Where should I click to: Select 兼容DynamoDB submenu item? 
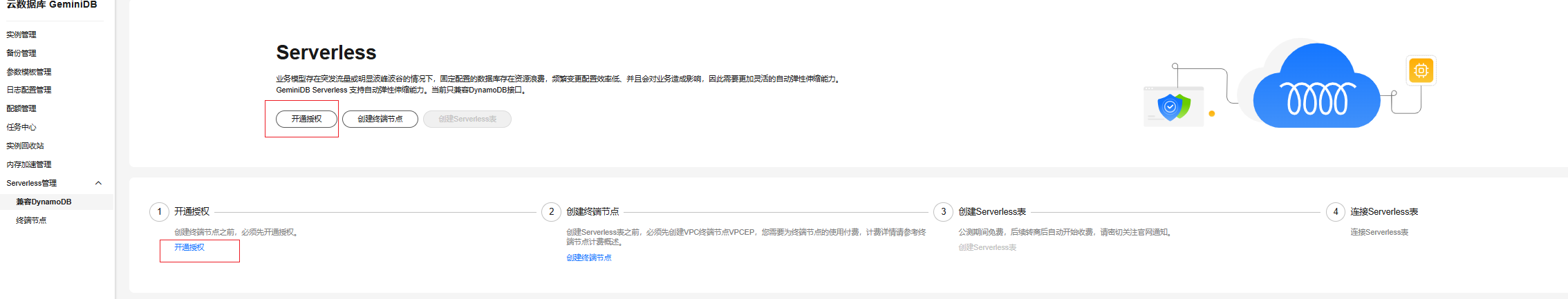44,202
